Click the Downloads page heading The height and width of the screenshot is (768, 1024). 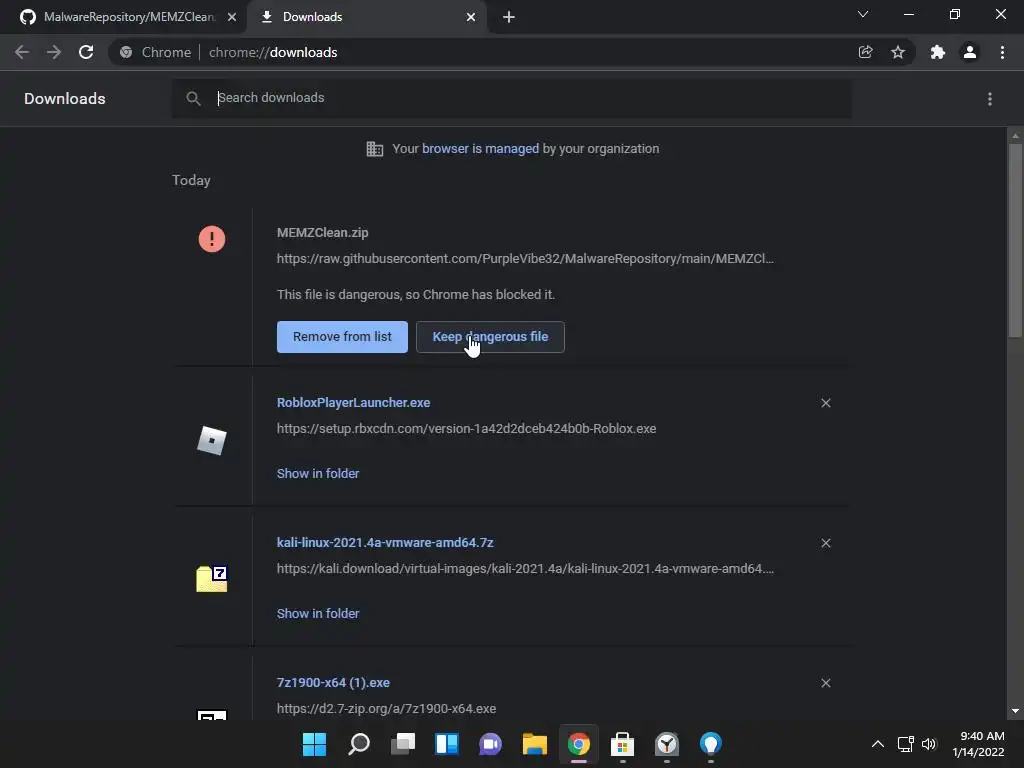pyautogui.click(x=65, y=99)
